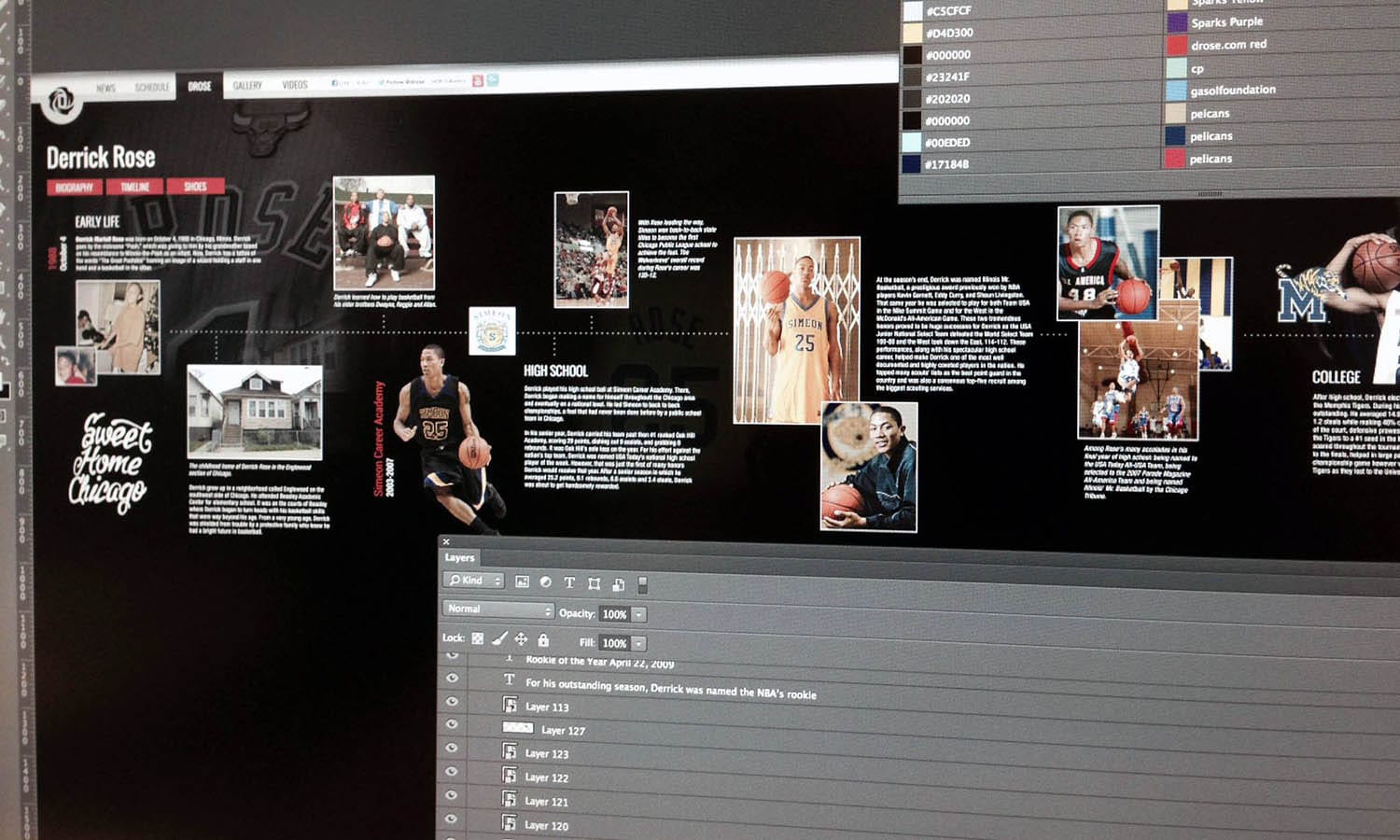Click the pixel layer filter icon
The image size is (1400, 840).
click(x=522, y=581)
